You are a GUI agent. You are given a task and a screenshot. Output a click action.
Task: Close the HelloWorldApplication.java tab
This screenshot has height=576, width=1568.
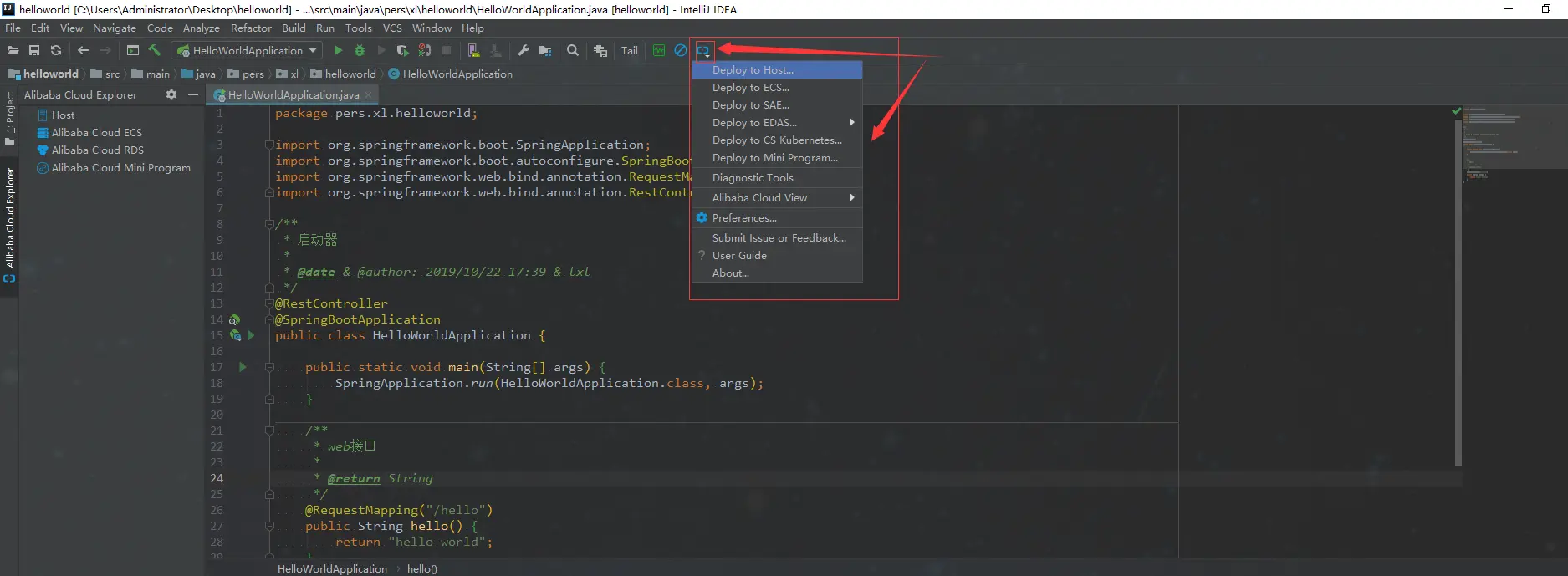coord(368,95)
